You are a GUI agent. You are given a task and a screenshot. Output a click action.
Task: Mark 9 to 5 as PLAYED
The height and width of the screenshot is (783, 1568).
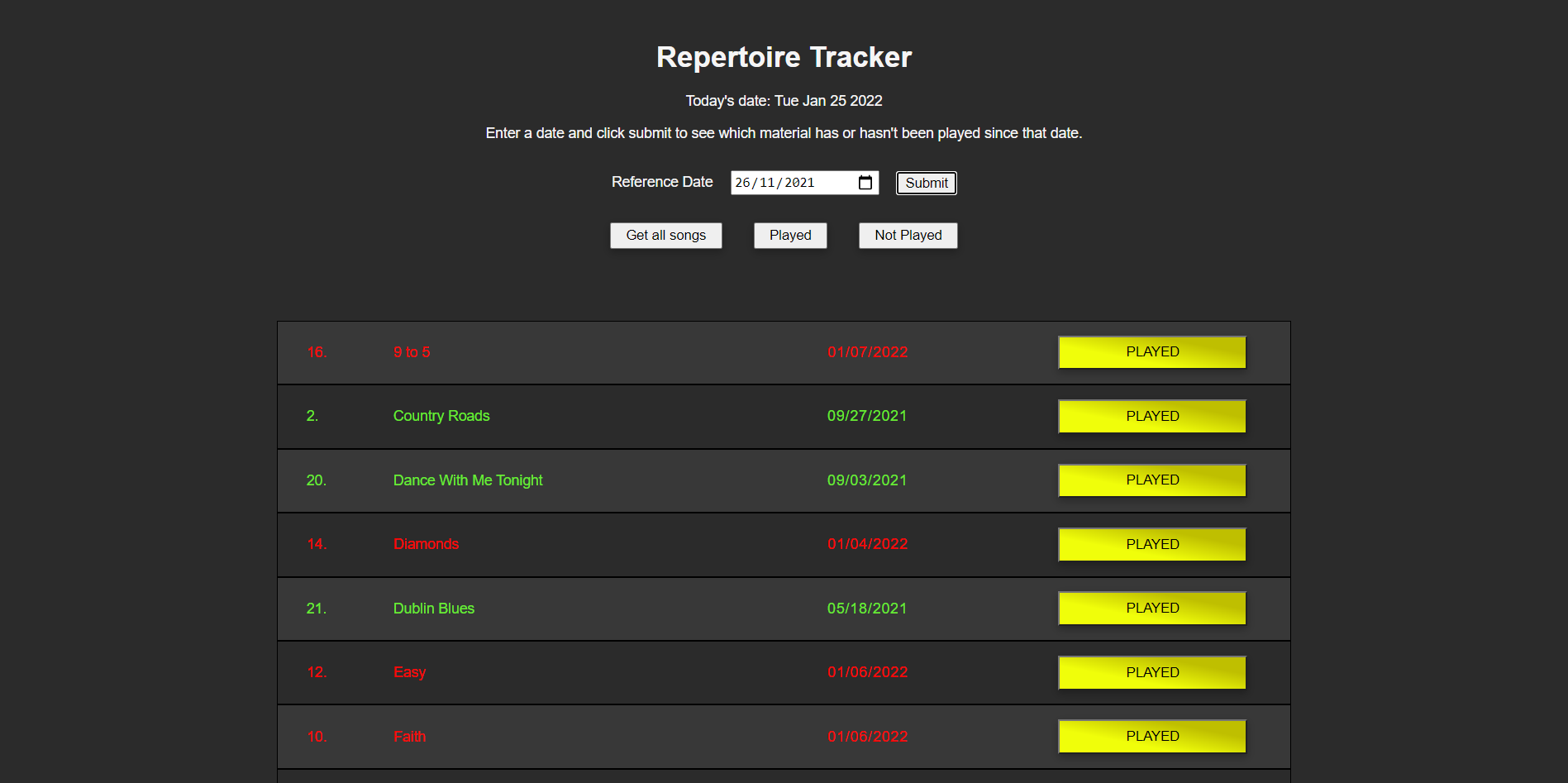click(x=1152, y=352)
